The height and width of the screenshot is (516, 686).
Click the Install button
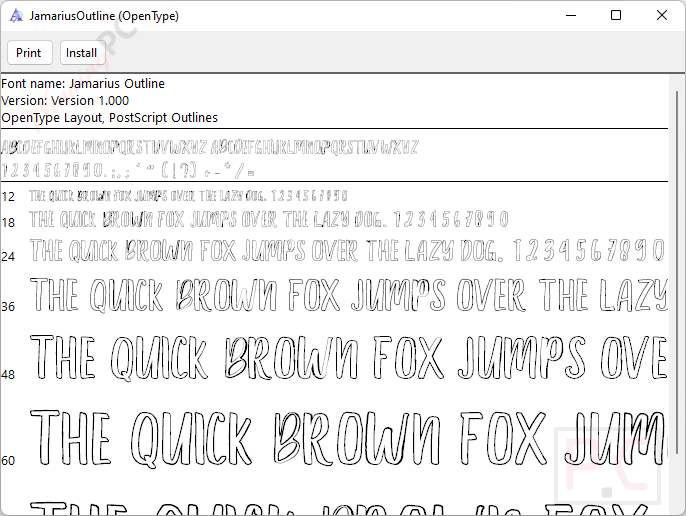[x=82, y=53]
